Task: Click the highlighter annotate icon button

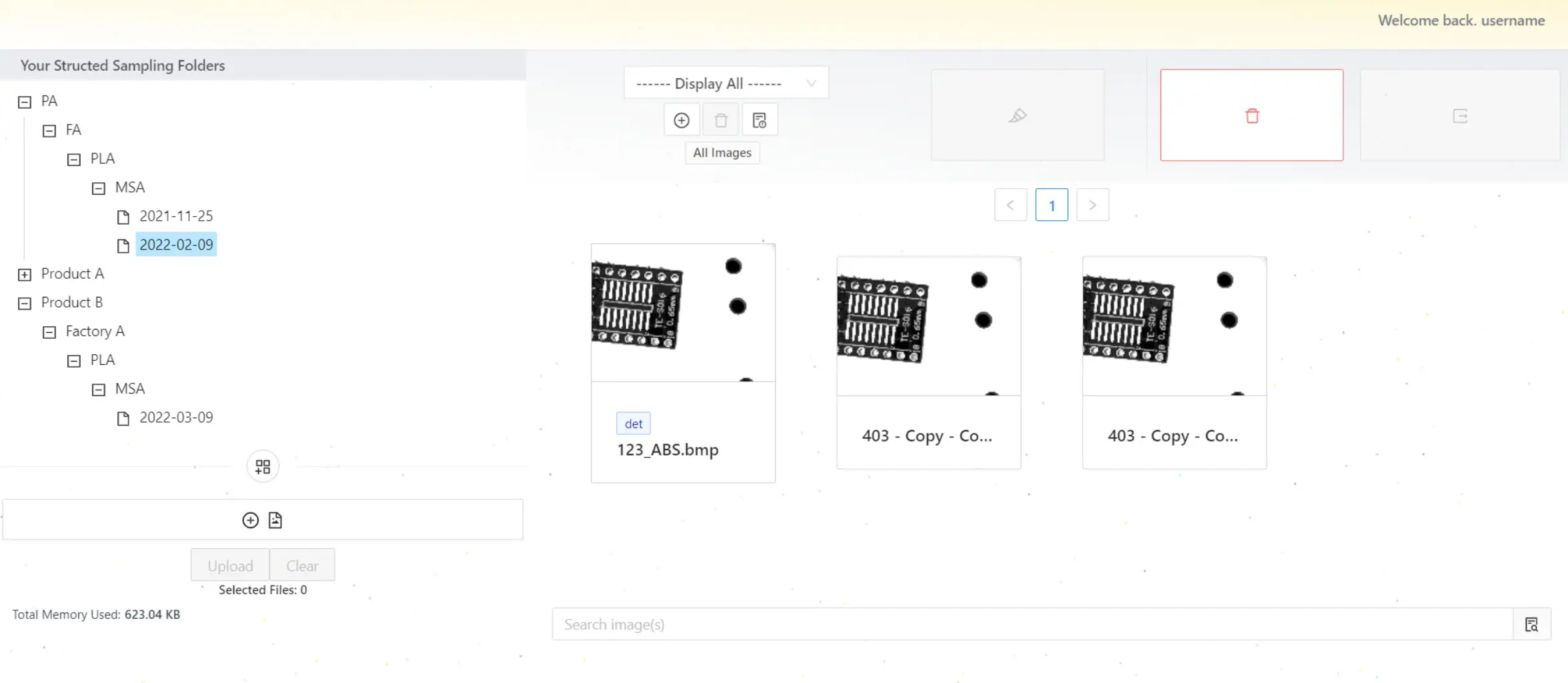Action: (1017, 115)
